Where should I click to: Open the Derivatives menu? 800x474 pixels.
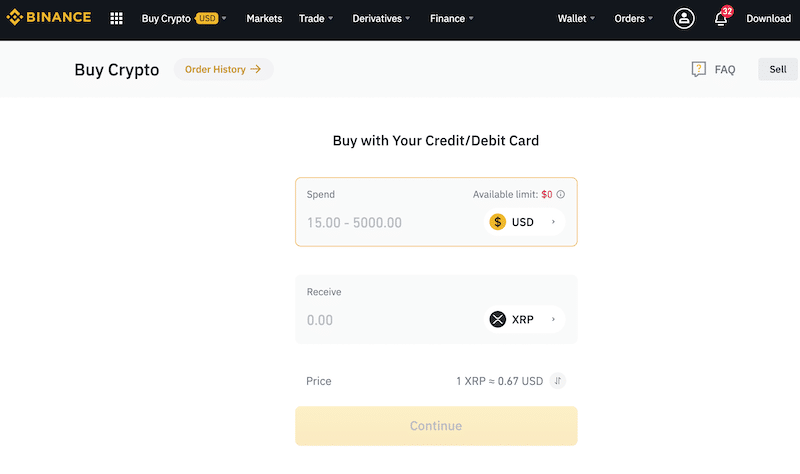[381, 18]
